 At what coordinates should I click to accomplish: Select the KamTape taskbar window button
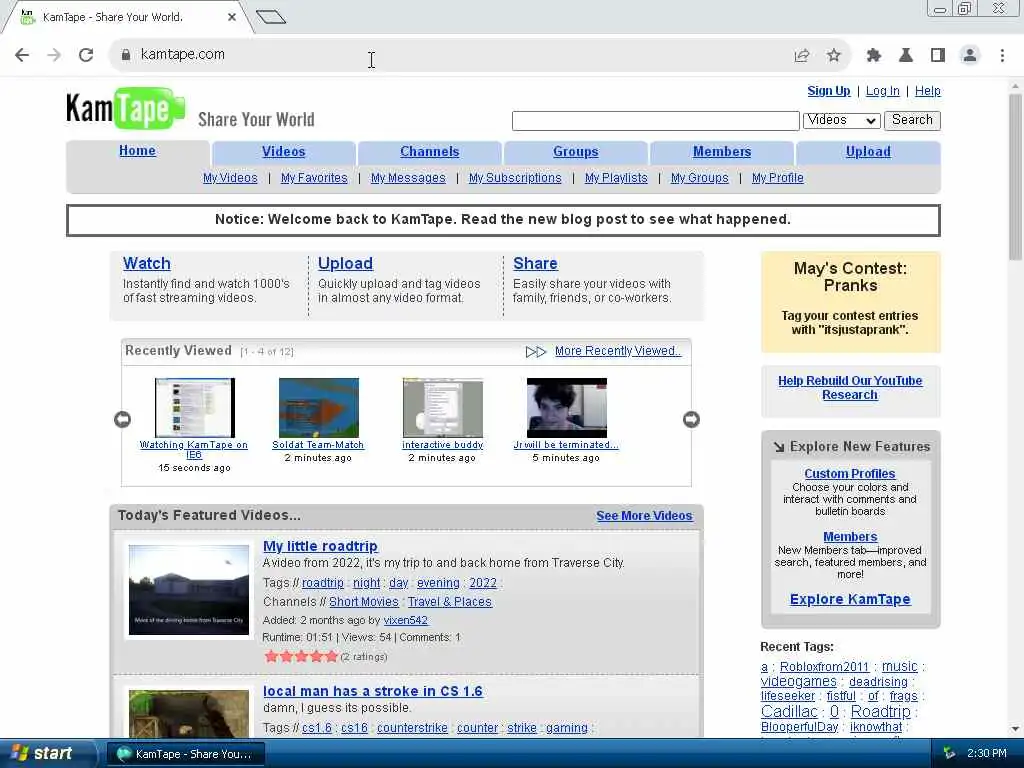pyautogui.click(x=185, y=754)
